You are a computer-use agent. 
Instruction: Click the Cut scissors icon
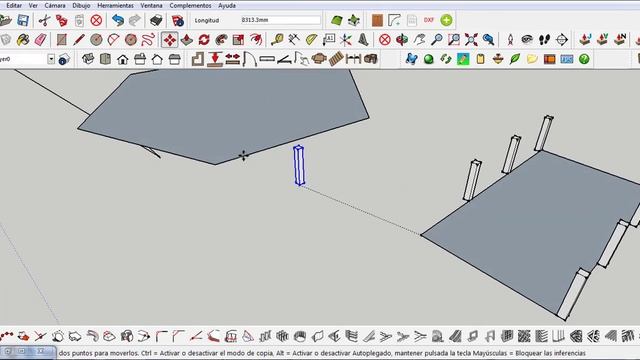[x=44, y=20]
